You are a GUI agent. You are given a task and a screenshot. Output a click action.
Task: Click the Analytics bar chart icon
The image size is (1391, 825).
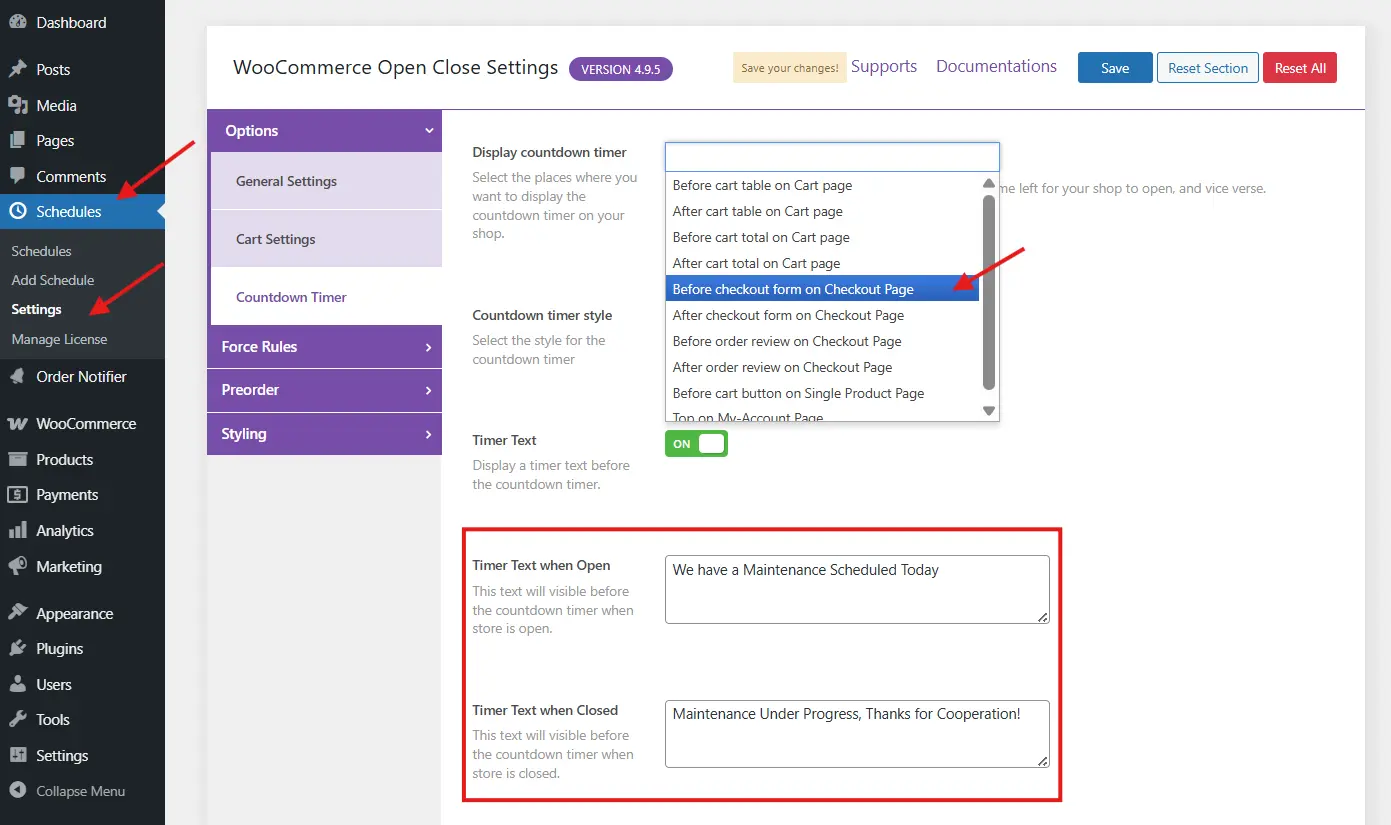(x=17, y=531)
